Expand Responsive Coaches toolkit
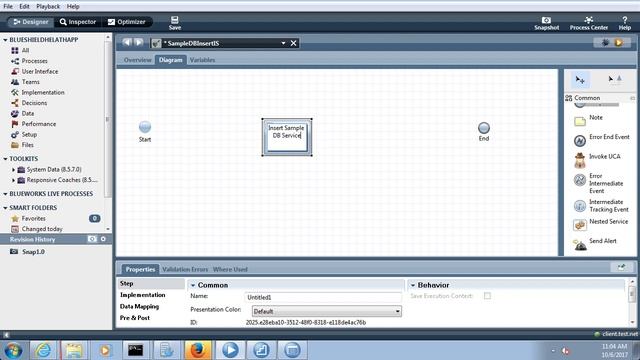The height and width of the screenshot is (360, 640). (x=13, y=180)
